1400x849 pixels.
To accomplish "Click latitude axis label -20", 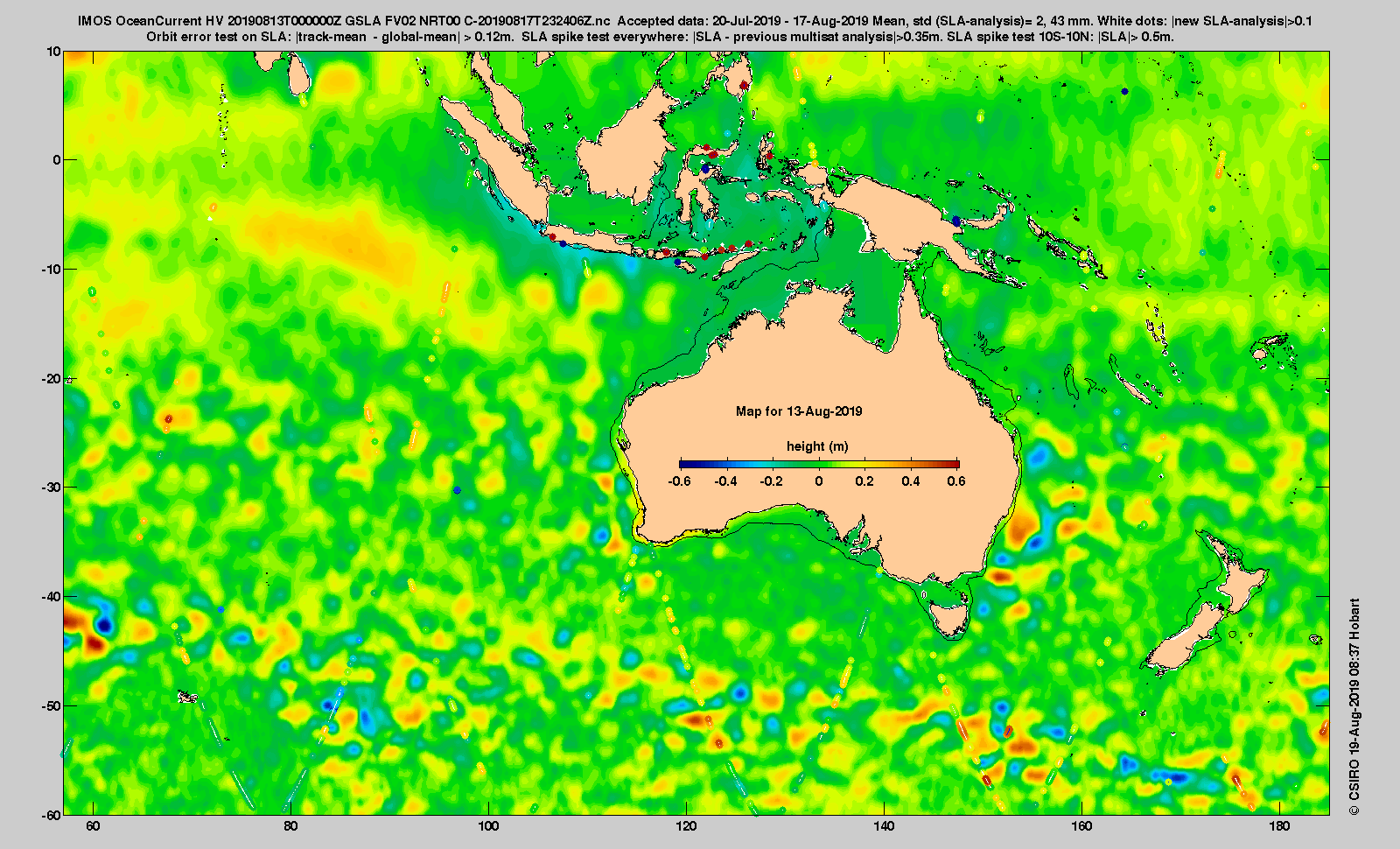I will (x=52, y=378).
